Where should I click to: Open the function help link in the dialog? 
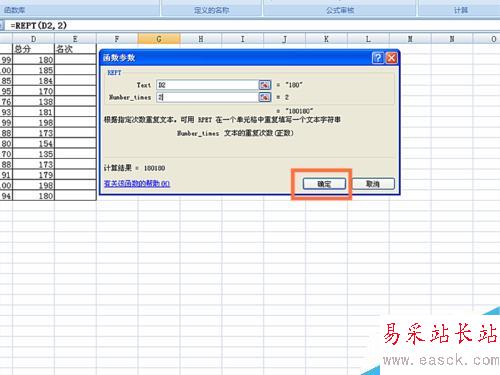[137, 183]
